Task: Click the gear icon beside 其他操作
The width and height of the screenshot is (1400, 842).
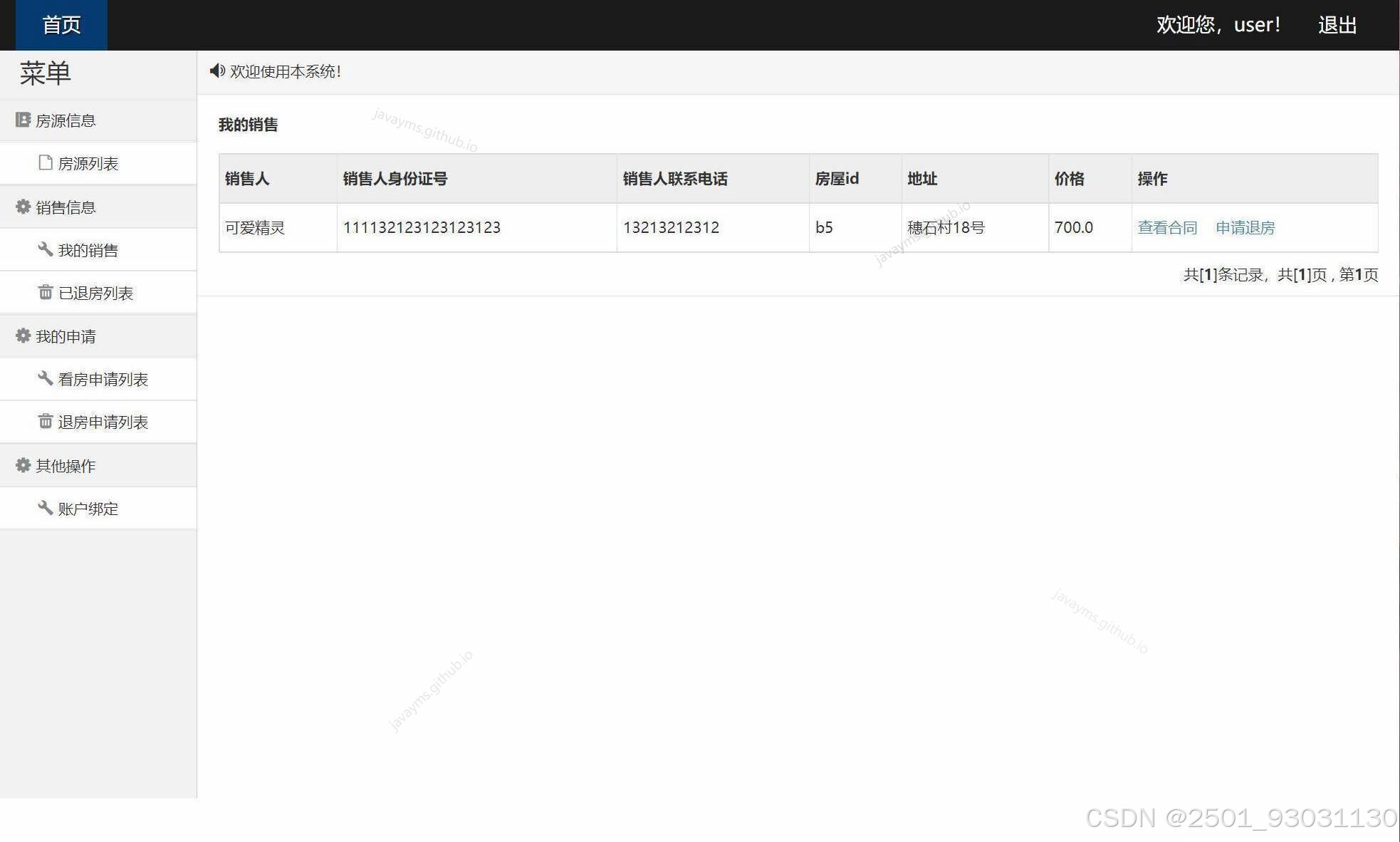Action: click(x=22, y=465)
